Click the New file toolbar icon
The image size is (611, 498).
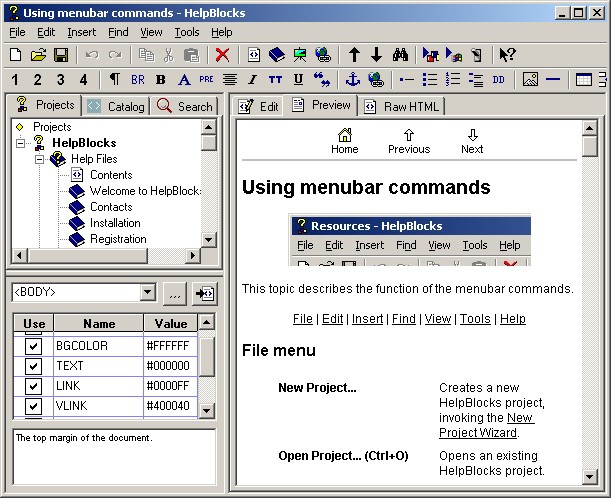click(x=16, y=55)
